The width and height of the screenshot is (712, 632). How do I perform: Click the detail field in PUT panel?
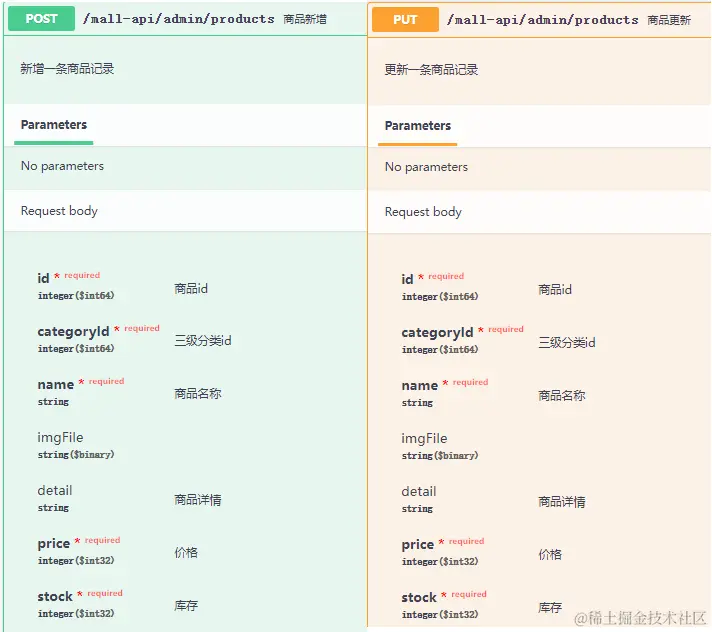pos(419,491)
